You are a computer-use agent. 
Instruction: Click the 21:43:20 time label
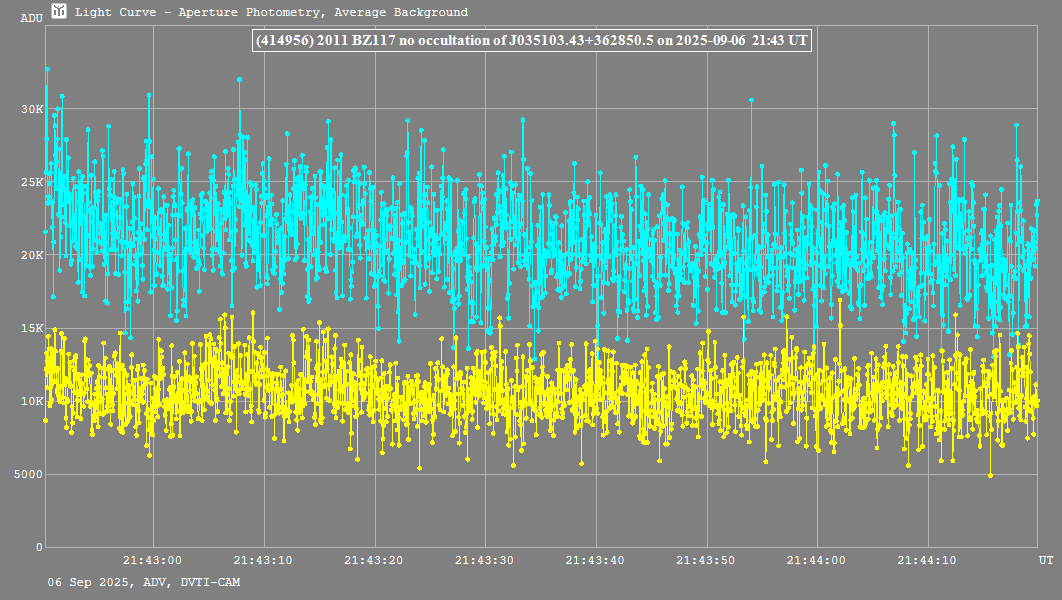pyautogui.click(x=374, y=560)
